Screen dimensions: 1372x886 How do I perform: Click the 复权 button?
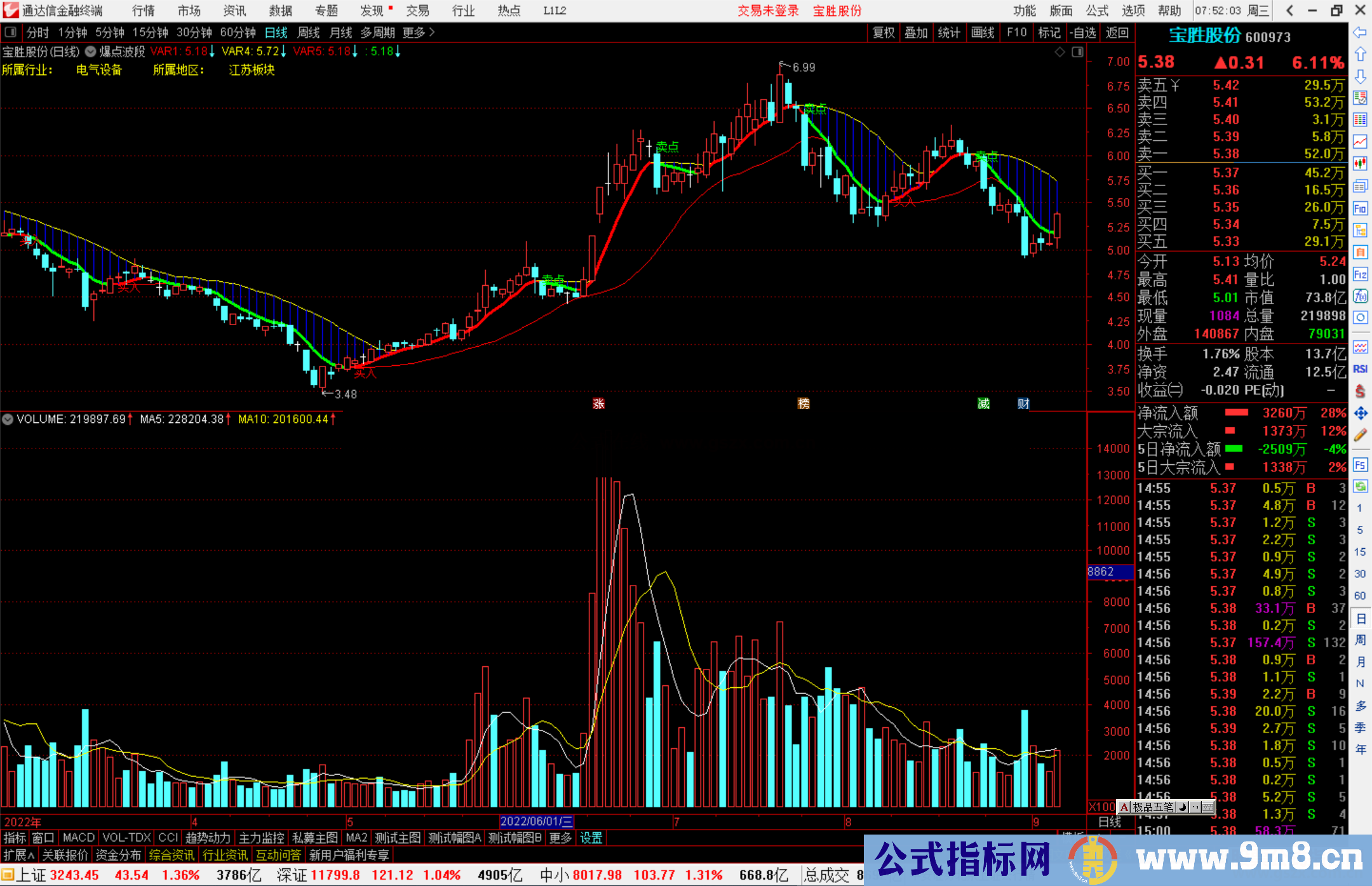(x=884, y=32)
